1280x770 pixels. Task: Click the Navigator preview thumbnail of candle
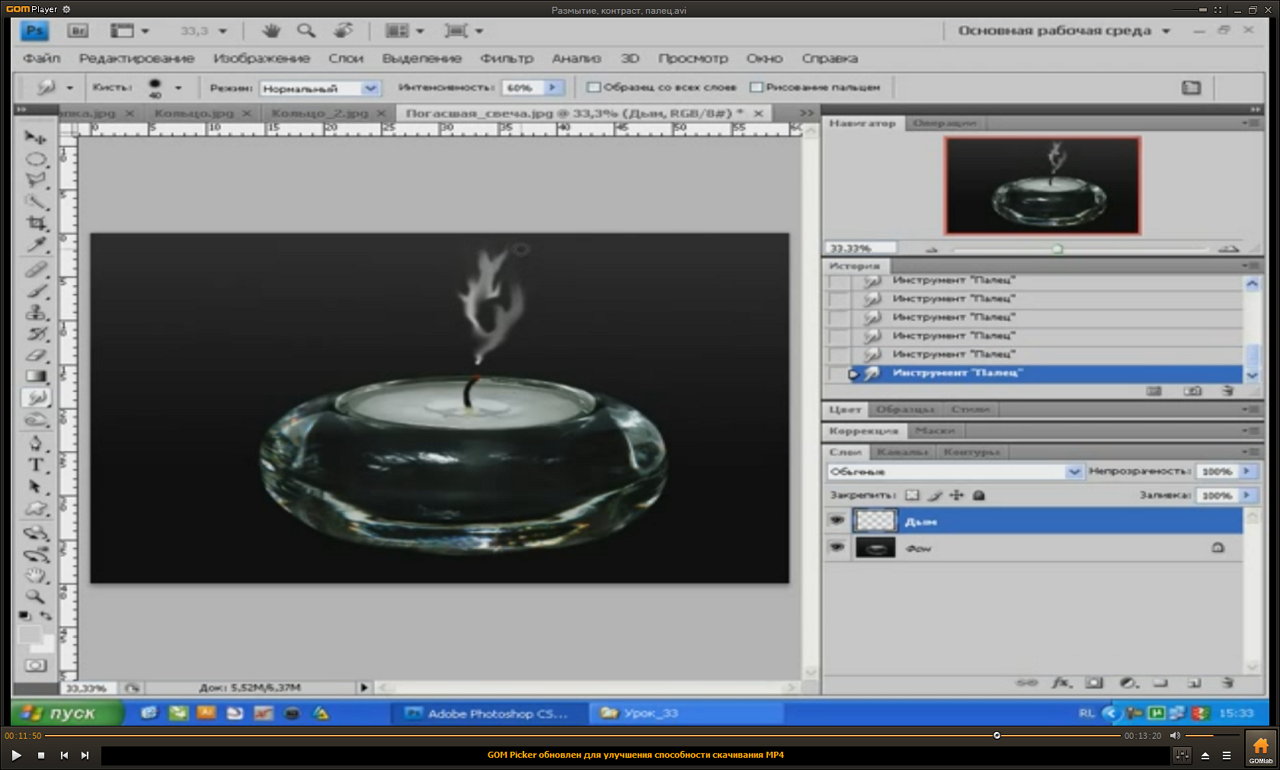(1042, 186)
